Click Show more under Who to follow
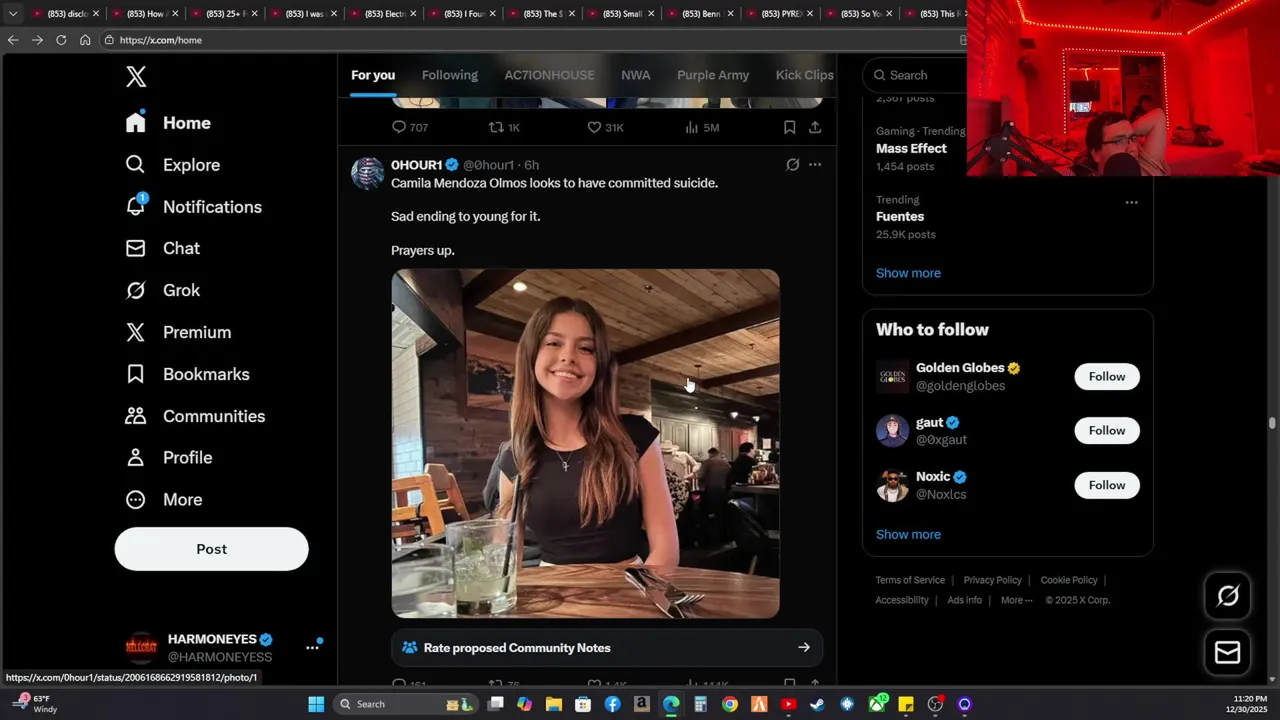The width and height of the screenshot is (1280, 720). 908,534
